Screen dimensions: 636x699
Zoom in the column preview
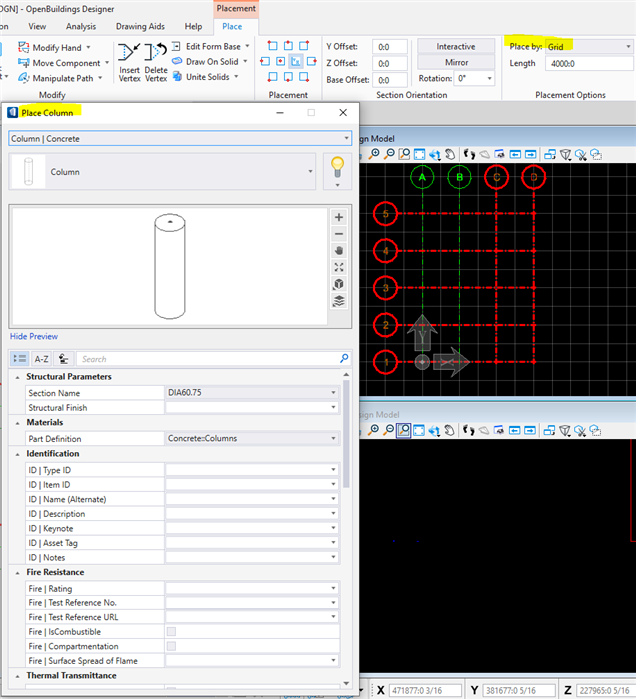339,217
